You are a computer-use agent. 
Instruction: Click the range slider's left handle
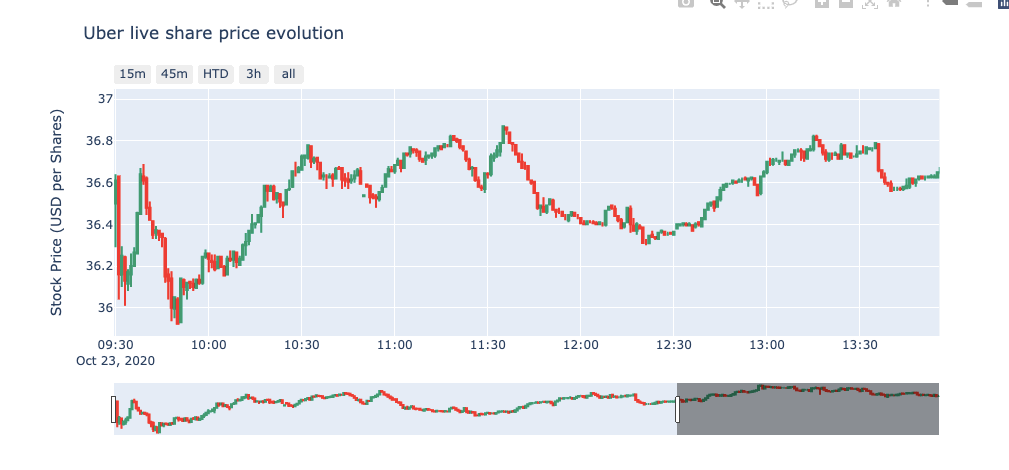(114, 409)
